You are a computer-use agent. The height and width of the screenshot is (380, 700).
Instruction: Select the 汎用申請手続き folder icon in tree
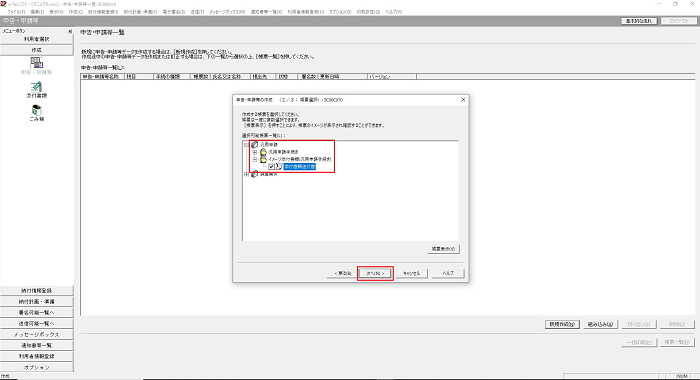pos(263,152)
